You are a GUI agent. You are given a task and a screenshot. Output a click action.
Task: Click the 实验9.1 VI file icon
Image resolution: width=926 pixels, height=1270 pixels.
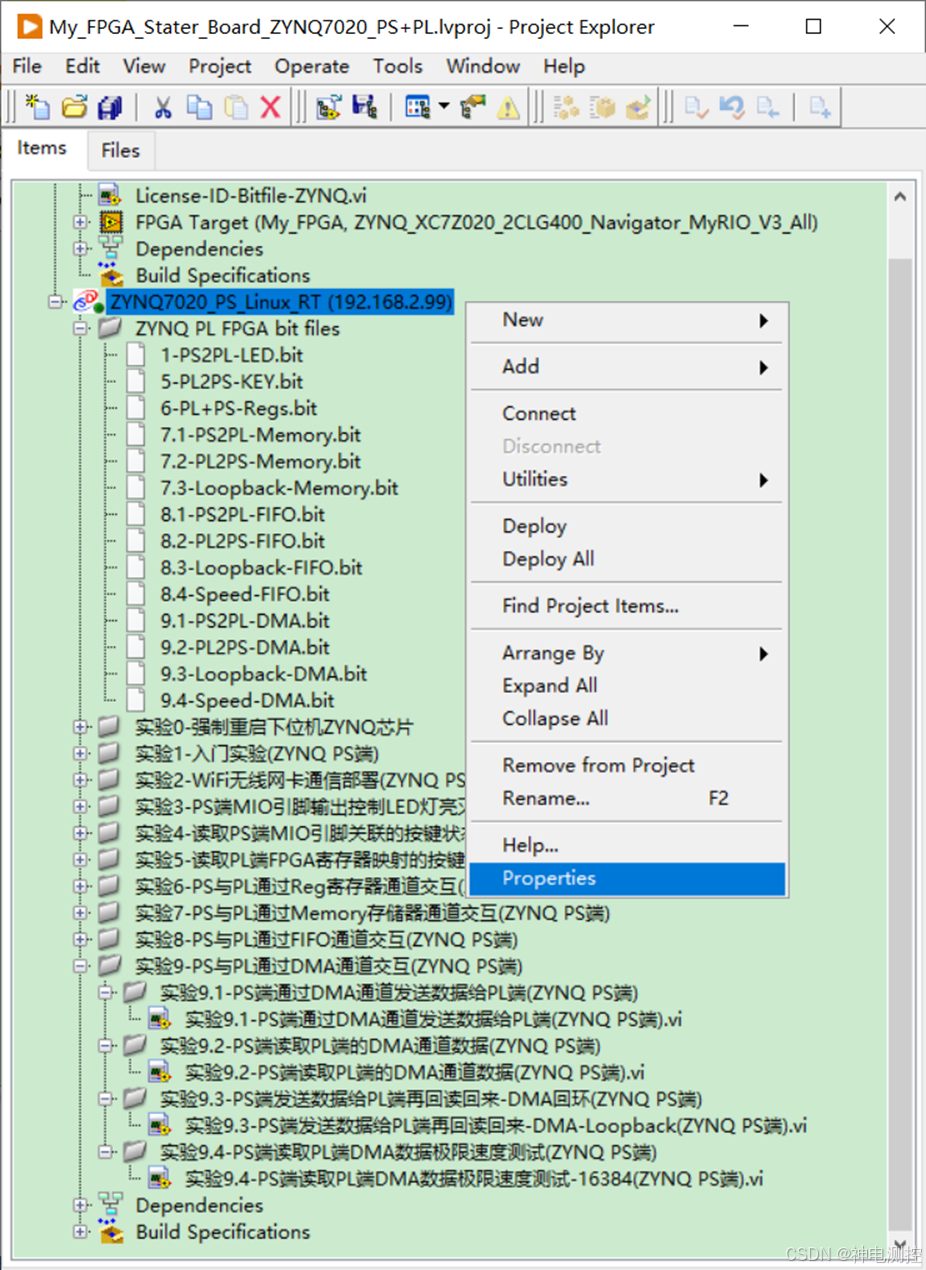[x=160, y=1019]
